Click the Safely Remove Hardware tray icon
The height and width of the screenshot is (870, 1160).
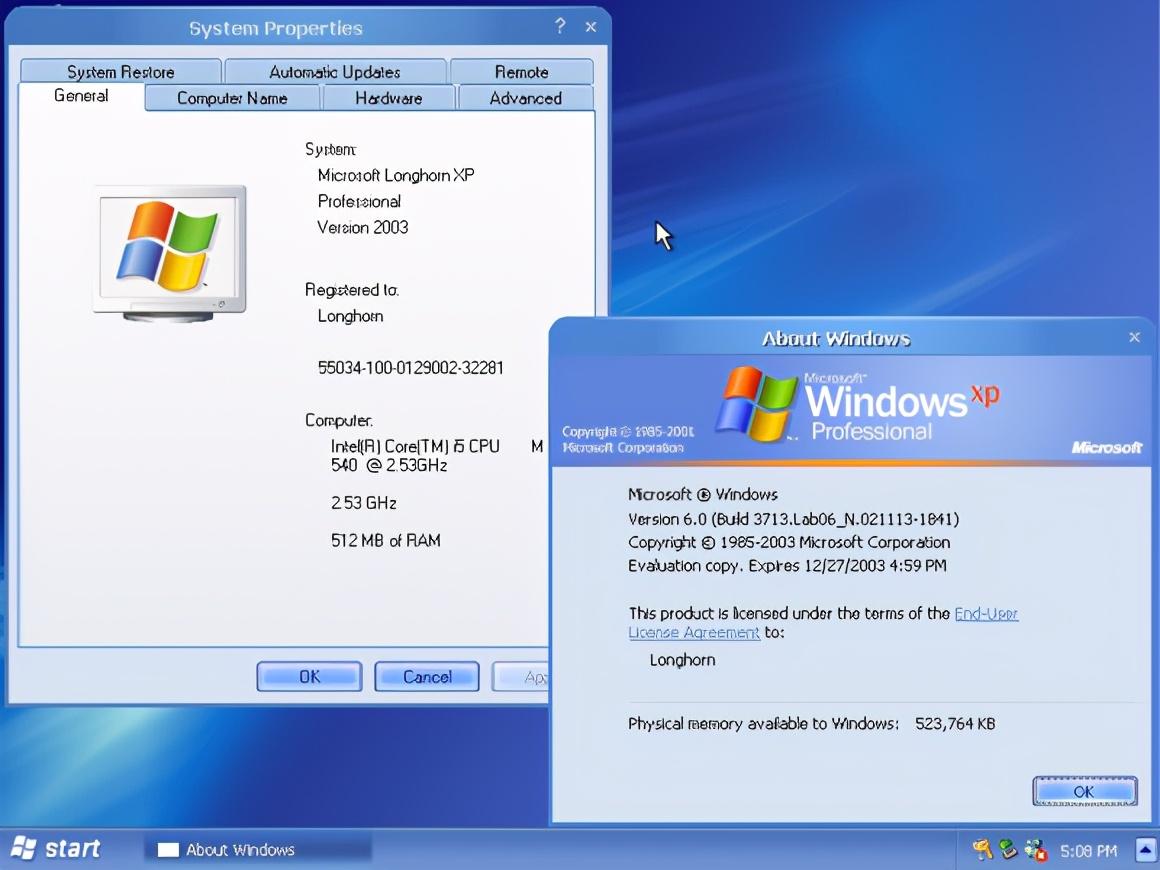[1008, 849]
